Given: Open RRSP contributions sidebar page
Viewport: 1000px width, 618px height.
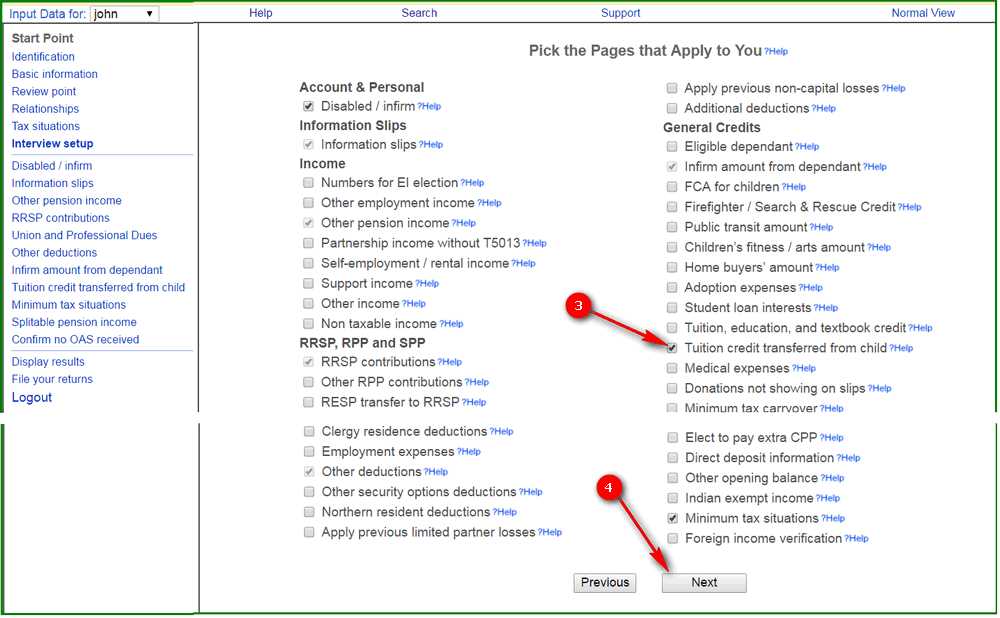Looking at the screenshot, I should pyautogui.click(x=61, y=217).
